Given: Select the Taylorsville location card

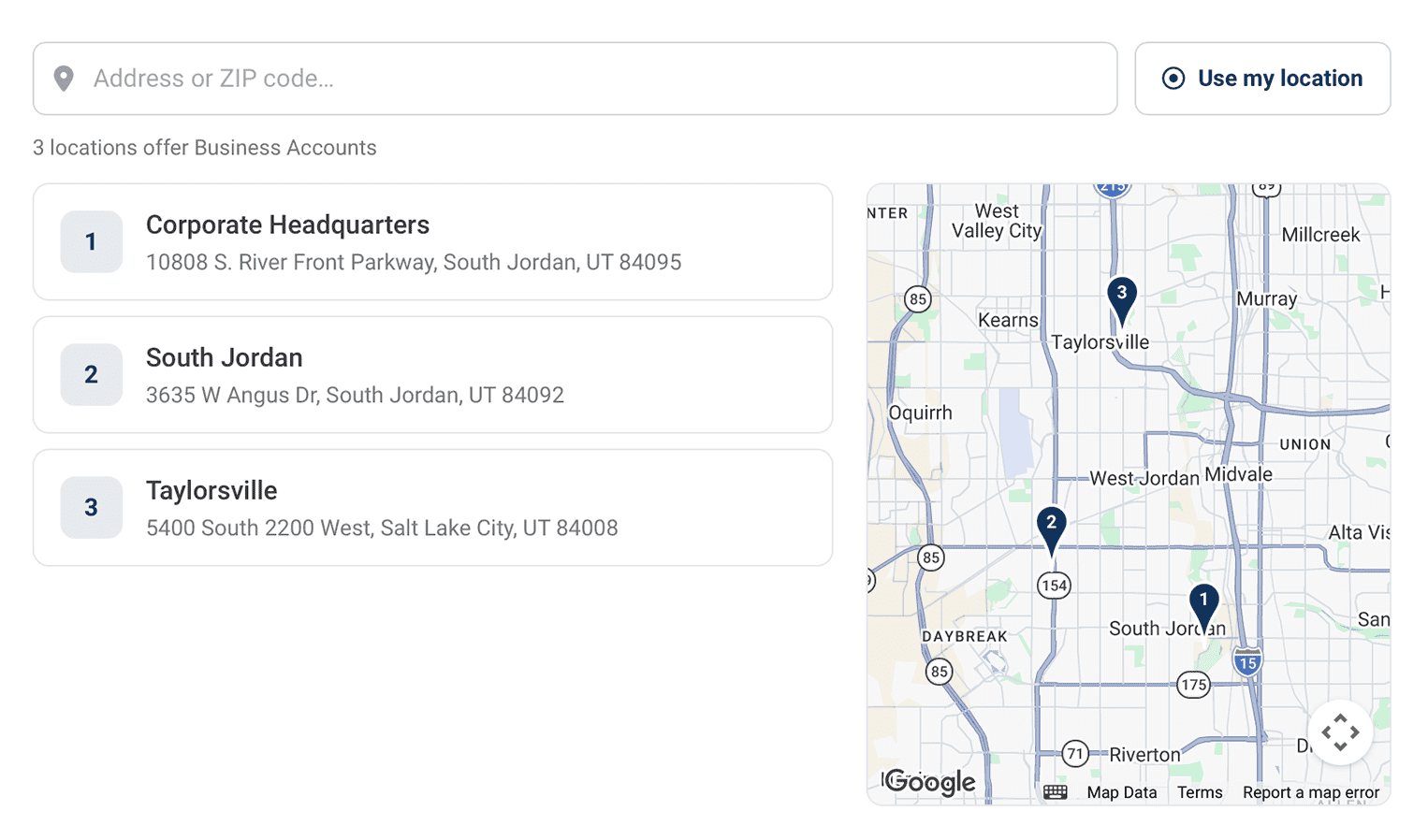Looking at the screenshot, I should pyautogui.click(x=432, y=508).
